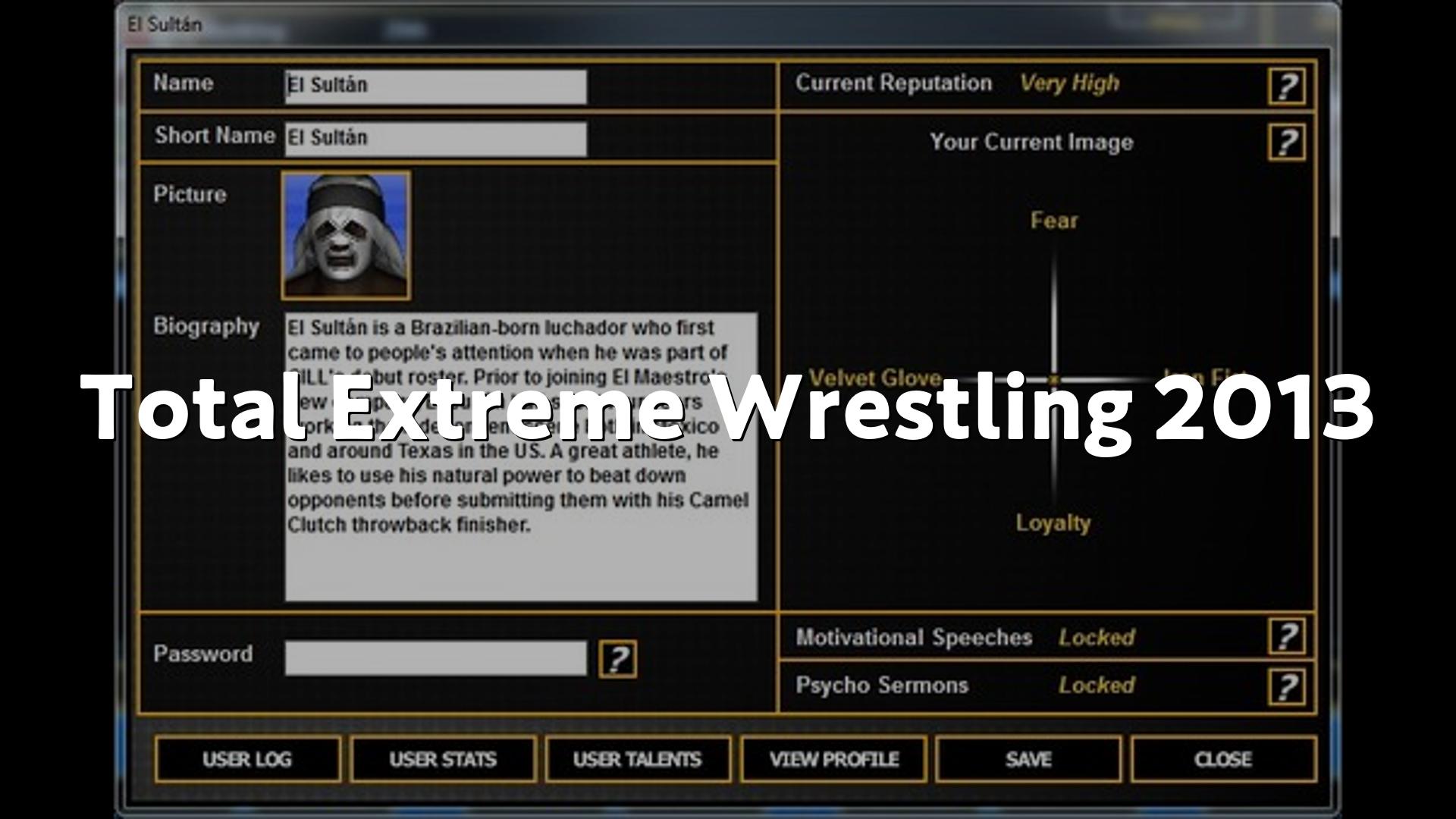Open help for Your Current Image

(1286, 142)
